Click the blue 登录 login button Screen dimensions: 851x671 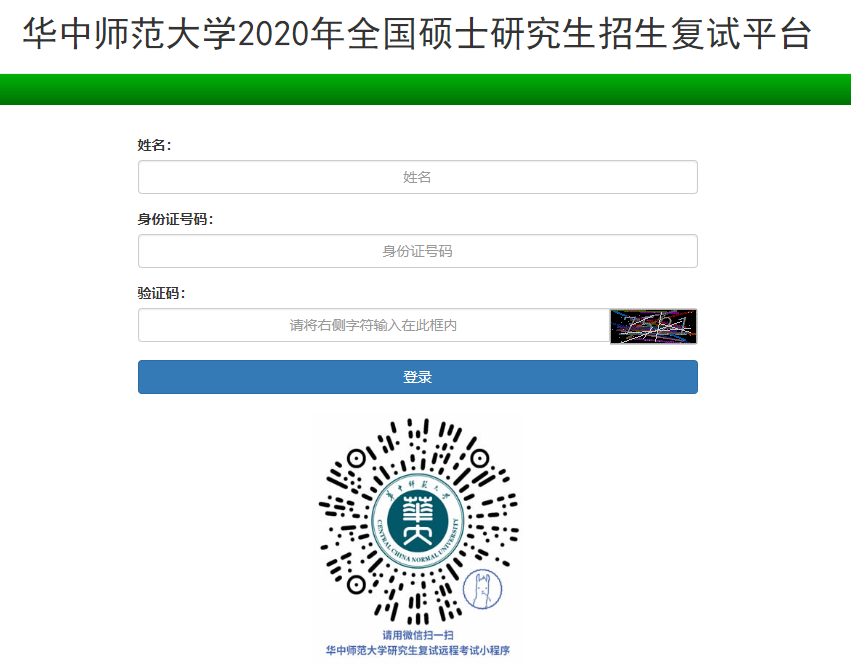417,377
